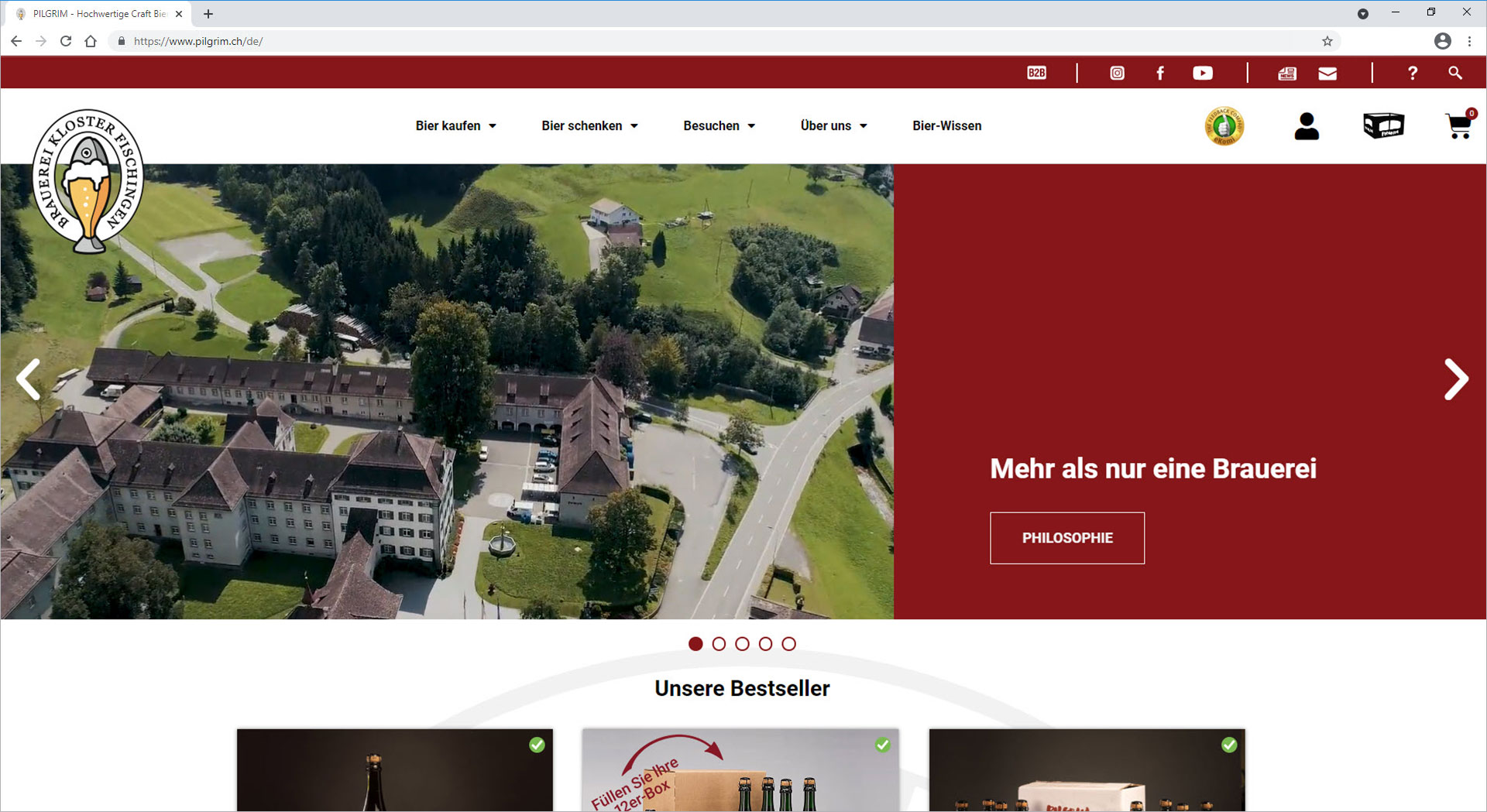Open the YouTube channel icon

click(x=1203, y=73)
